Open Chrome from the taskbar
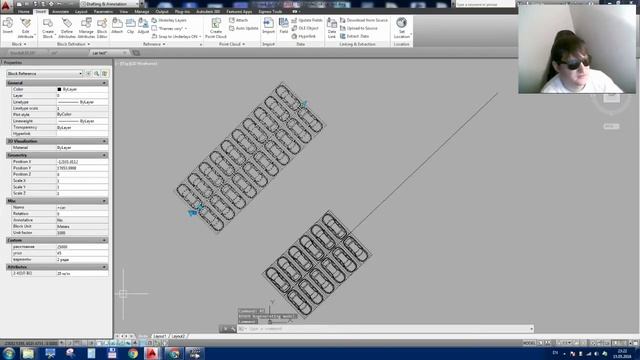 tap(133, 353)
